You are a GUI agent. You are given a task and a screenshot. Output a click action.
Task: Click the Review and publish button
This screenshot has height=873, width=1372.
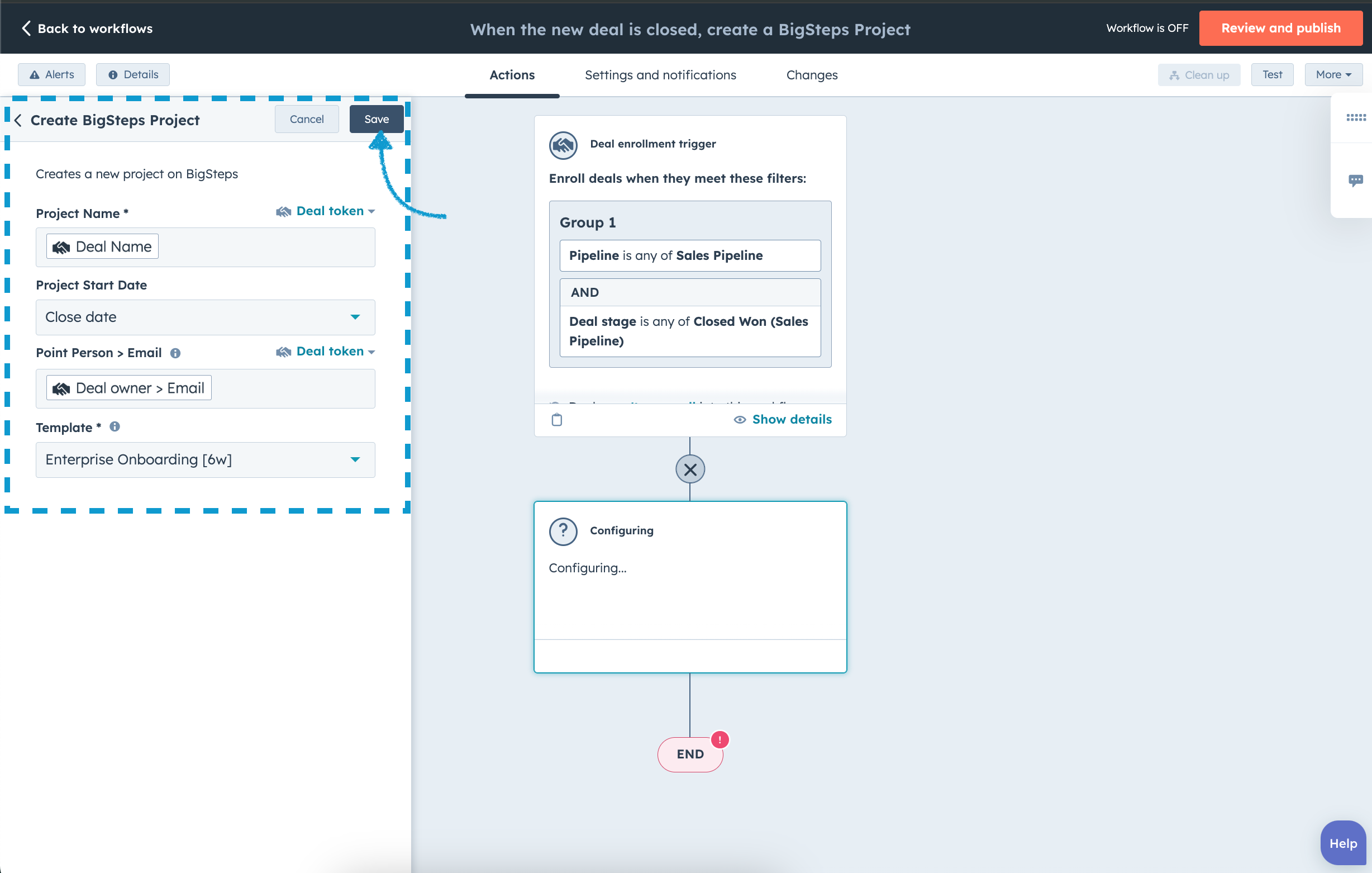(1281, 27)
